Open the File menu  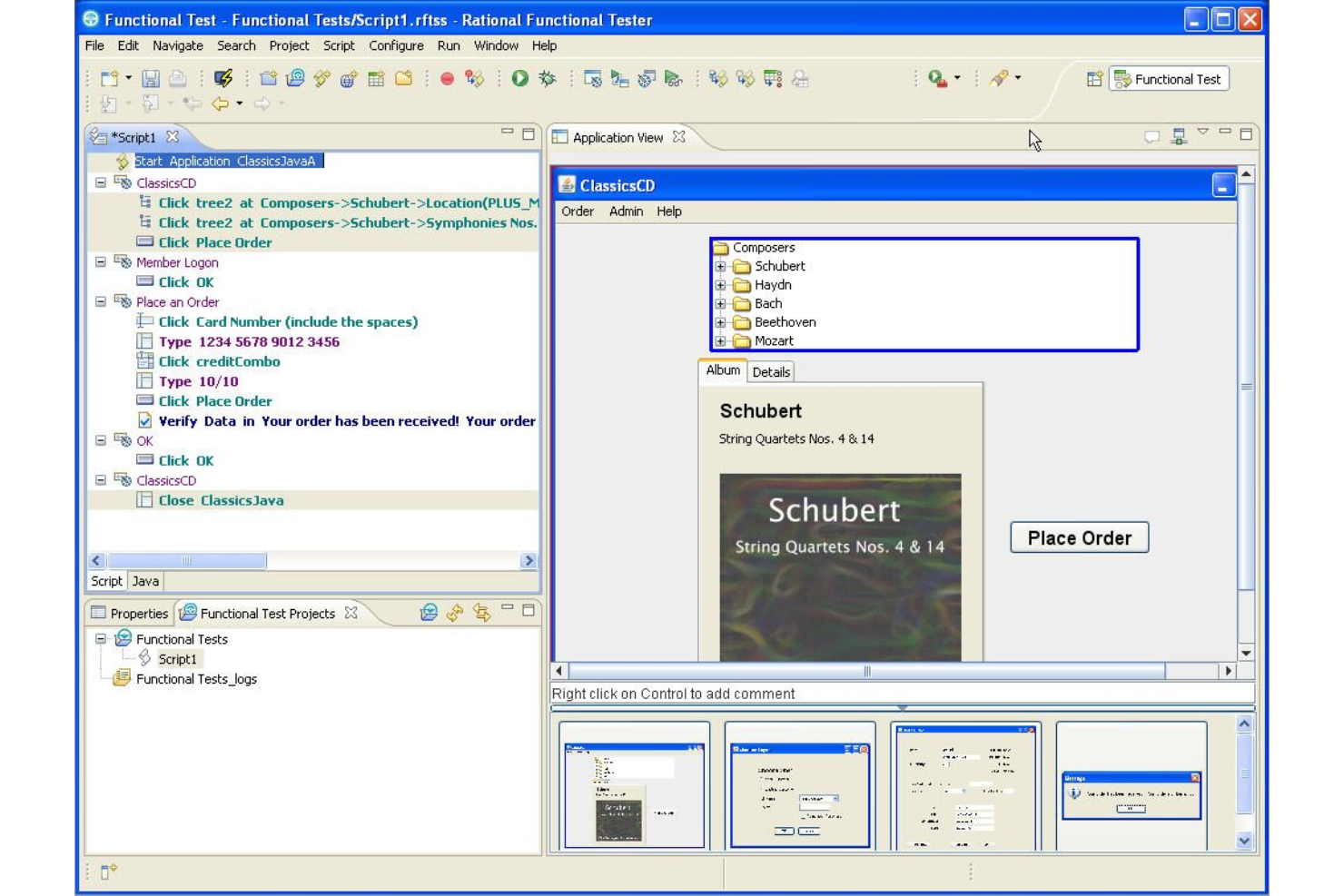(x=94, y=45)
